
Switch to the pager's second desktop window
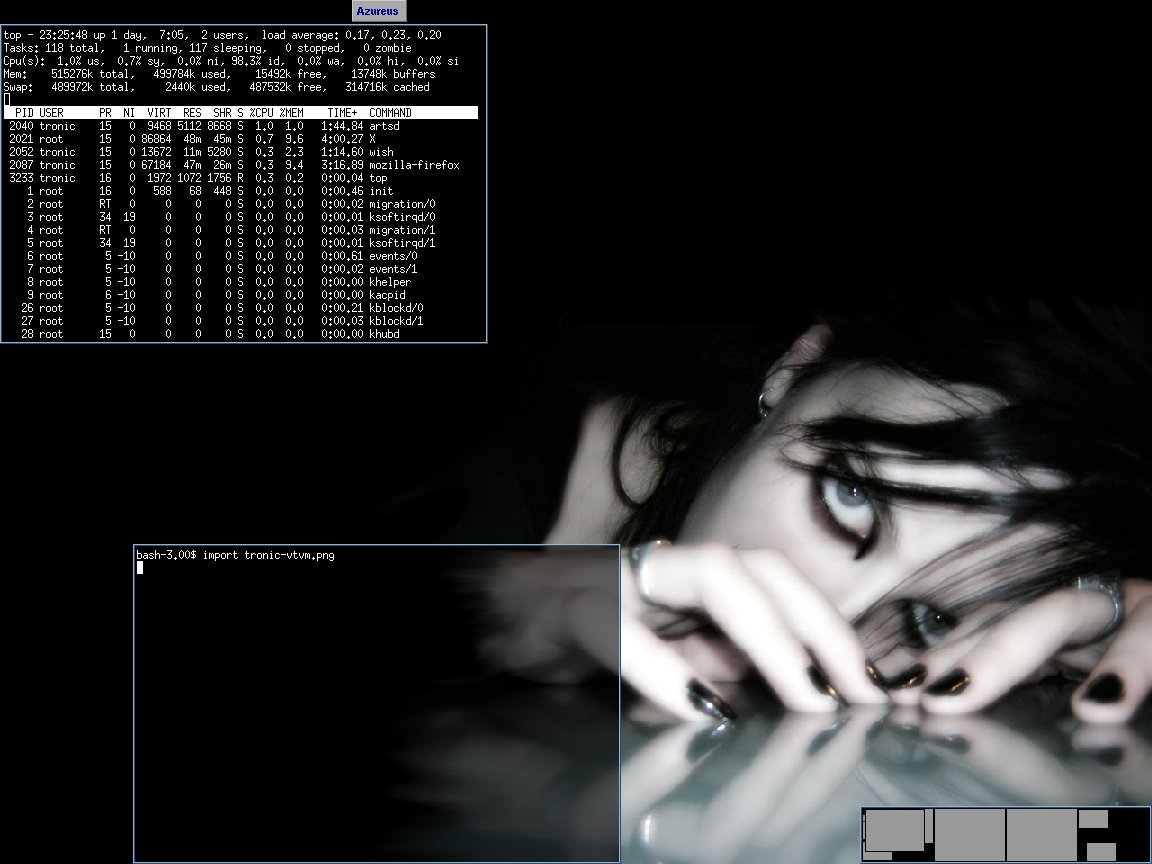[968, 834]
